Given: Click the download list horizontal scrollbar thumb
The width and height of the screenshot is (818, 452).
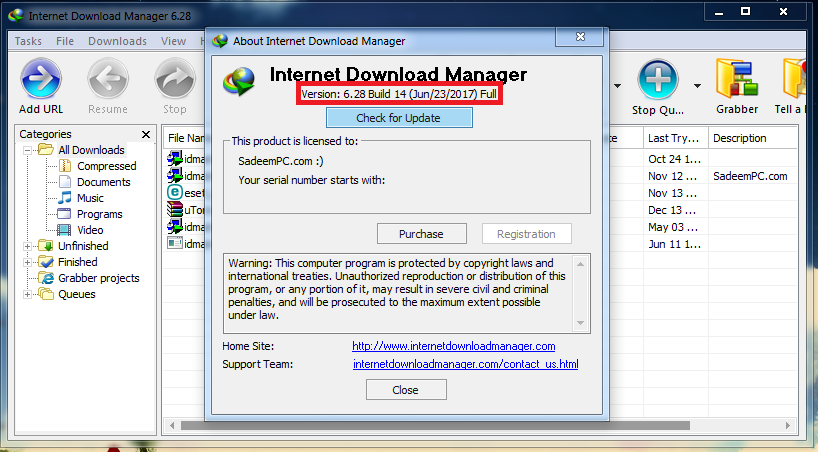Looking at the screenshot, I should pos(435,426).
